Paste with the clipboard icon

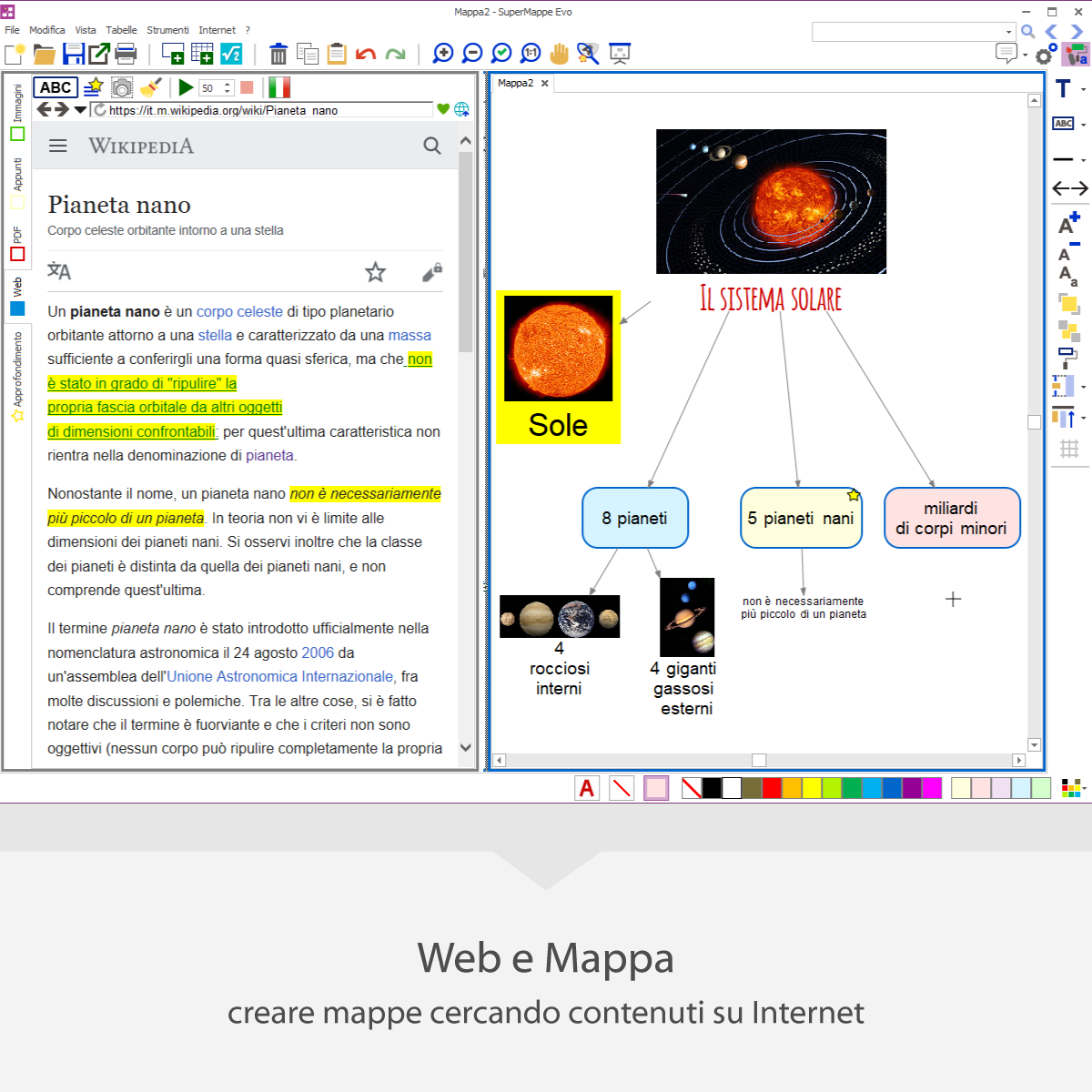(x=337, y=54)
